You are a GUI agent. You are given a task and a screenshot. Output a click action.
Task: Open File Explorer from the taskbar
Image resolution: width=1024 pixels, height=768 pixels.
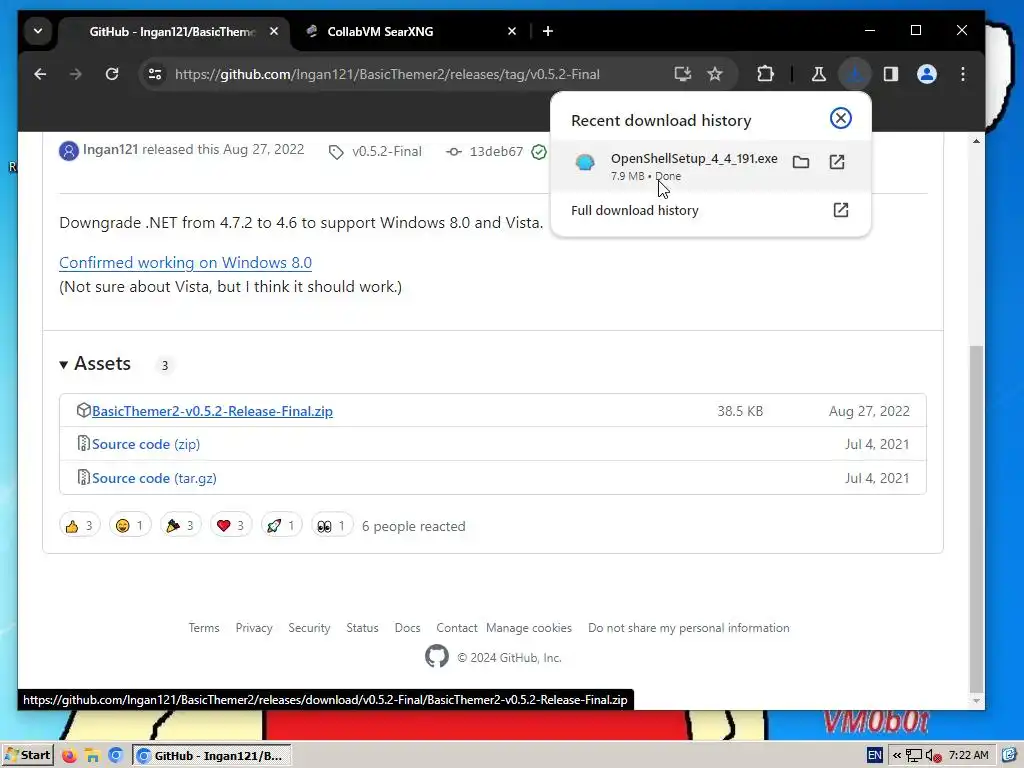(92, 756)
